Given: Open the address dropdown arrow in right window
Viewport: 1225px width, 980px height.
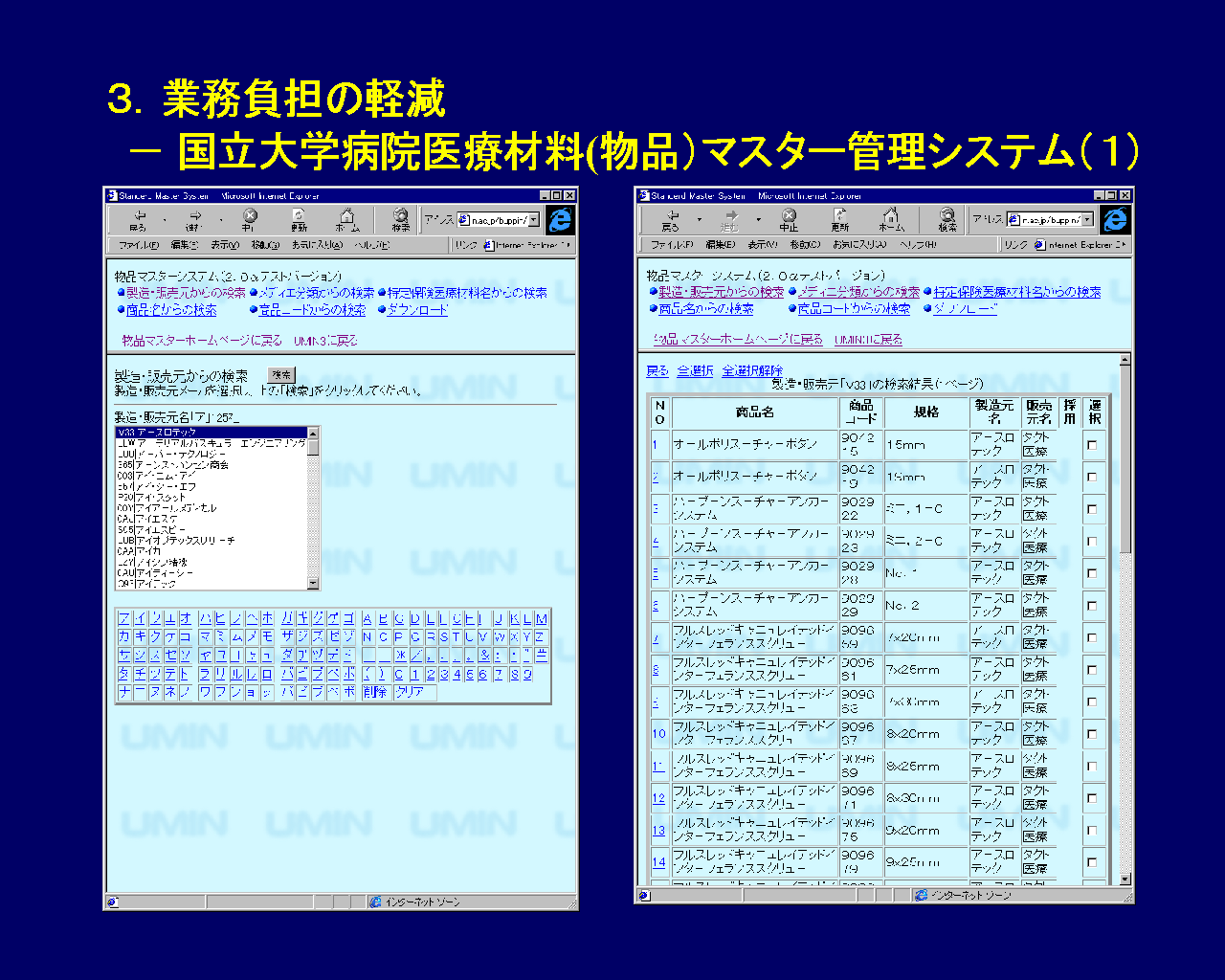Looking at the screenshot, I should tap(1087, 220).
